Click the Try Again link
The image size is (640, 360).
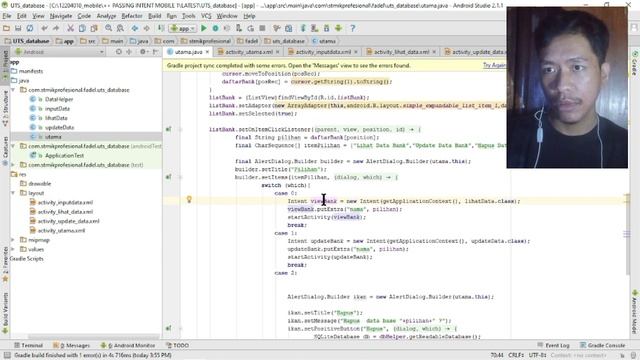tap(494, 65)
